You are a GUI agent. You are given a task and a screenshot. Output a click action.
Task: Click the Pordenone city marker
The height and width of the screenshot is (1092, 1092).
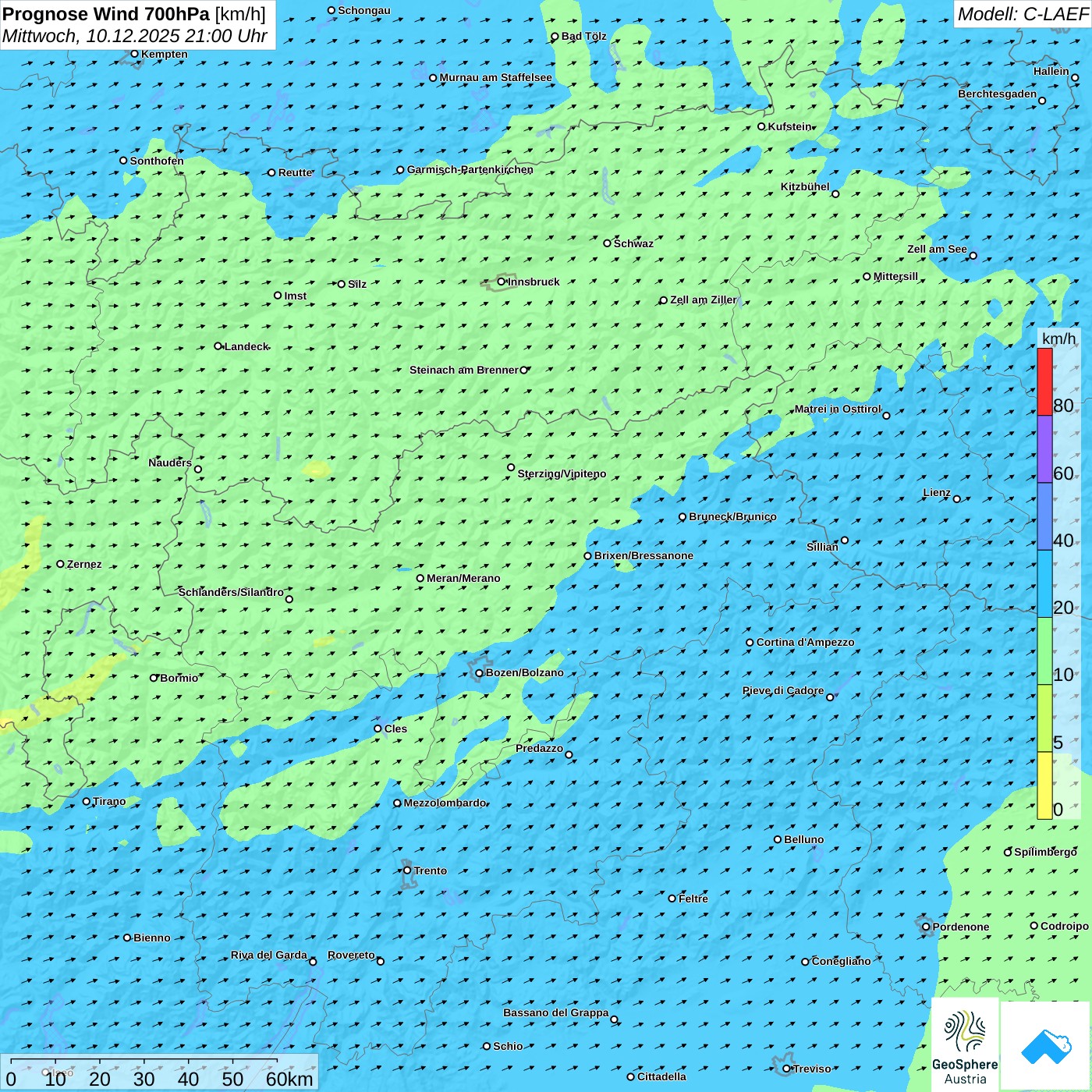[926, 927]
